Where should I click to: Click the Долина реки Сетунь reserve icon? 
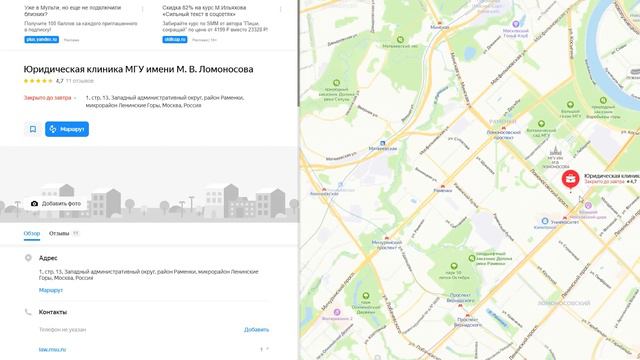pos(336,83)
